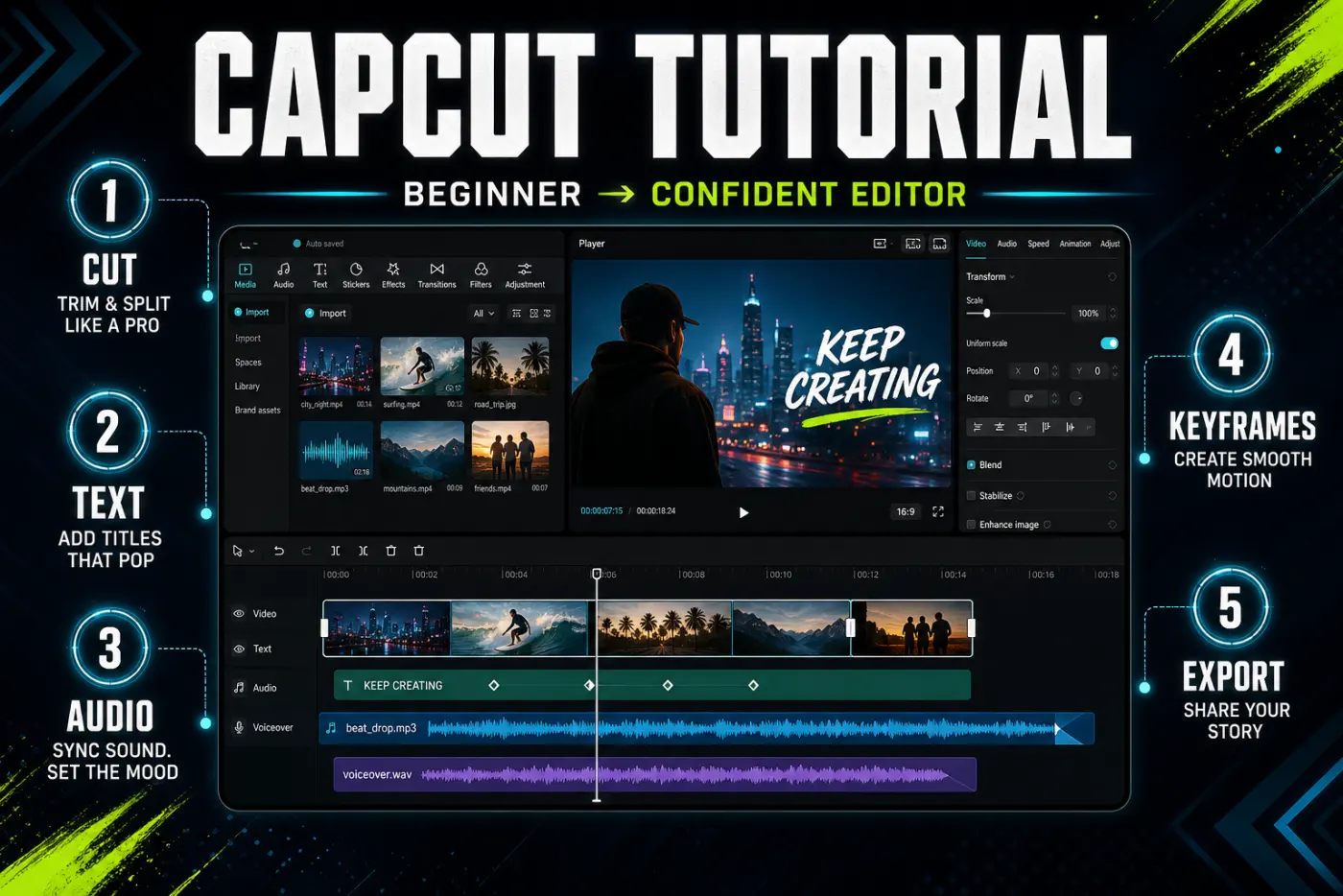This screenshot has width=1343, height=896.
Task: Click the info icon beside Stabilize
Action: point(1020,496)
